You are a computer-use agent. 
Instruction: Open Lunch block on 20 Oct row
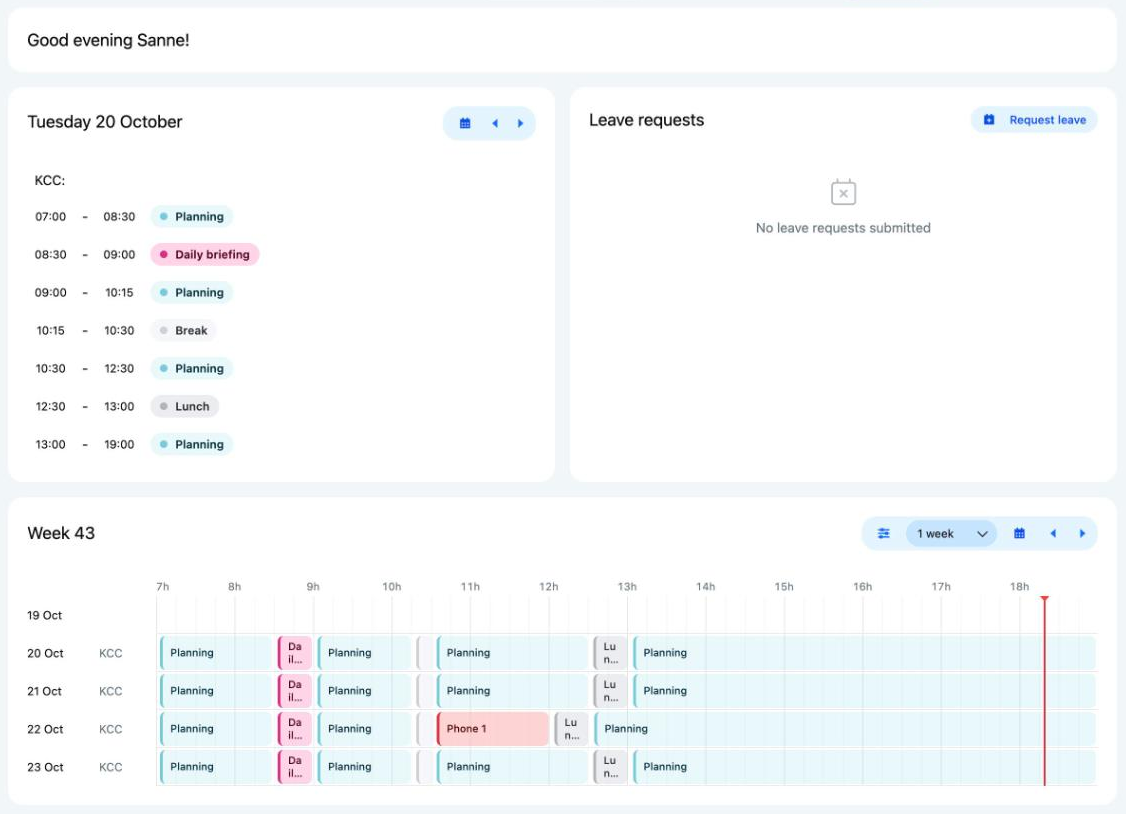click(610, 652)
